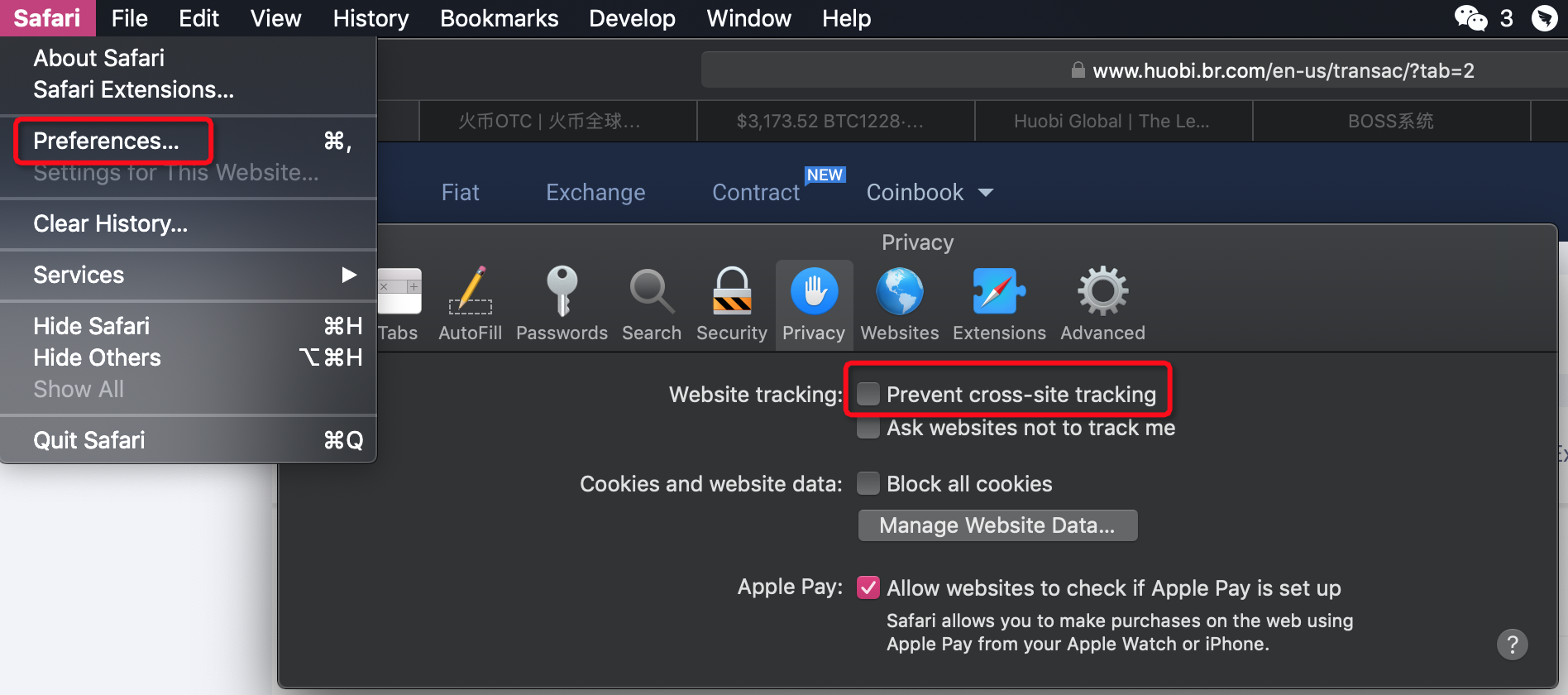Switch to the 火币OTC browser tab
Viewport: 1568px width, 695px height.
pos(557,121)
